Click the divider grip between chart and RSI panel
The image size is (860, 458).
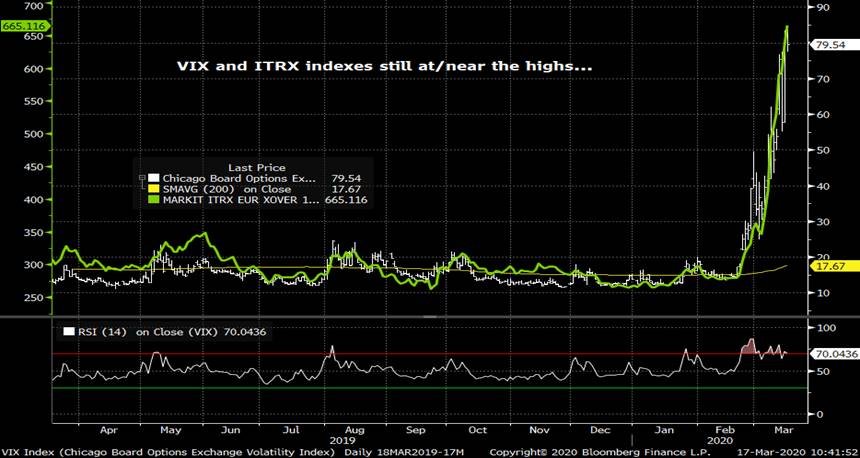(429, 316)
